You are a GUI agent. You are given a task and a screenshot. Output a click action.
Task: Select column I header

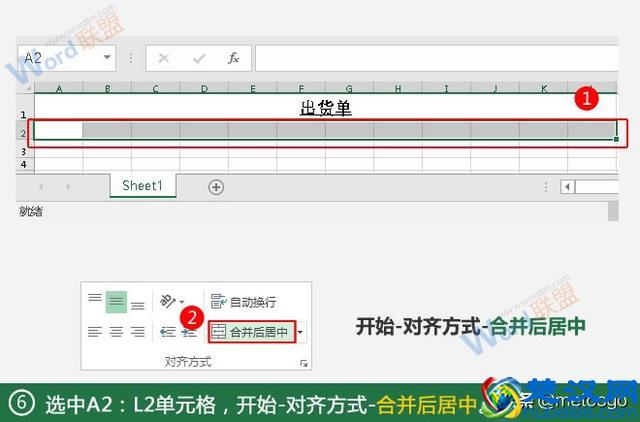pos(447,88)
